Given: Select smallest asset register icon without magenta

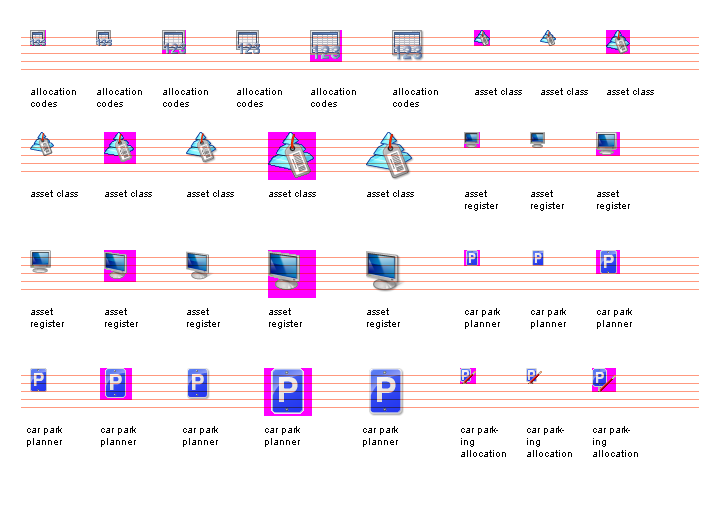Looking at the screenshot, I should pos(537,140).
